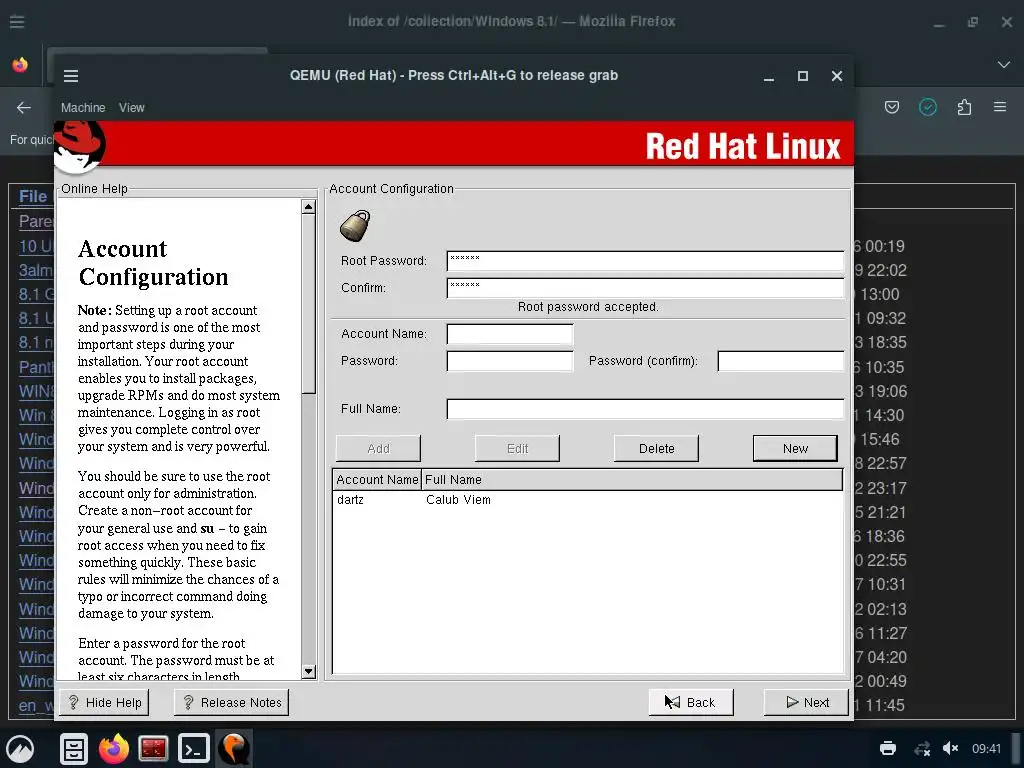Click the File column link in Firefox

point(33,197)
